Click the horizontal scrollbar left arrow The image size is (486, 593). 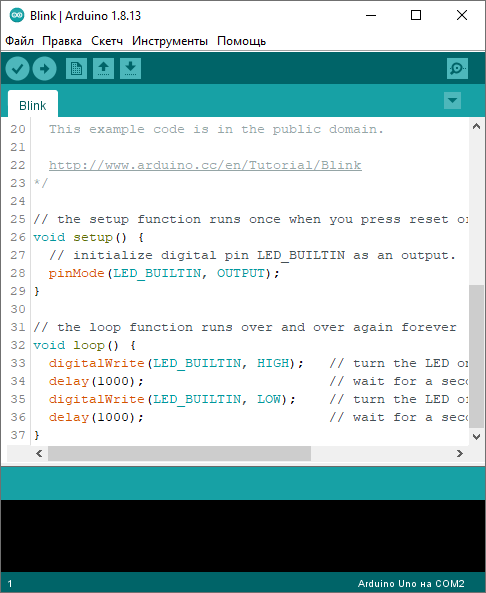39,453
